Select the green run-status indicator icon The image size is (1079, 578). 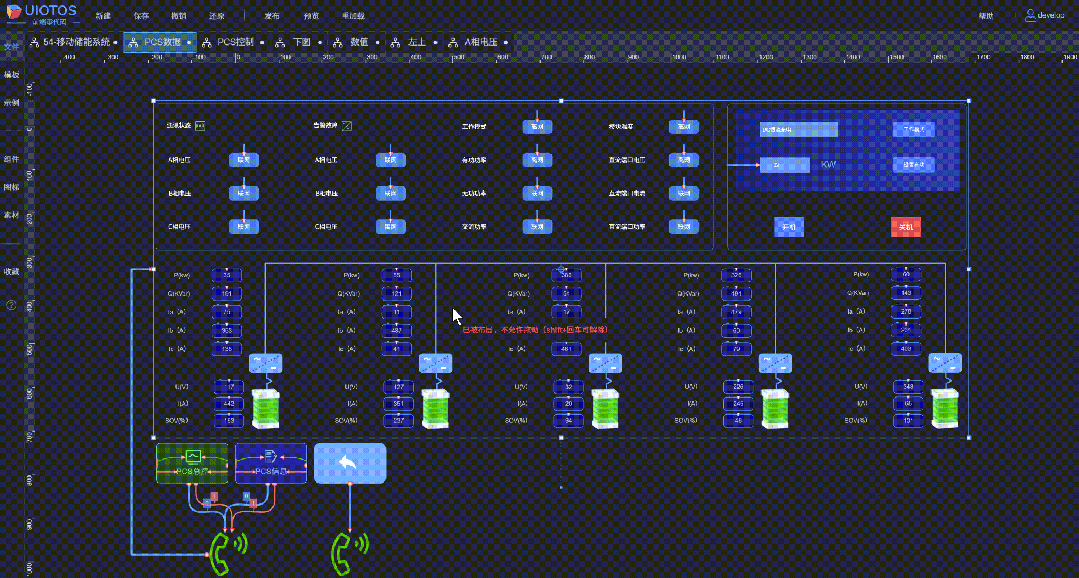click(200, 126)
